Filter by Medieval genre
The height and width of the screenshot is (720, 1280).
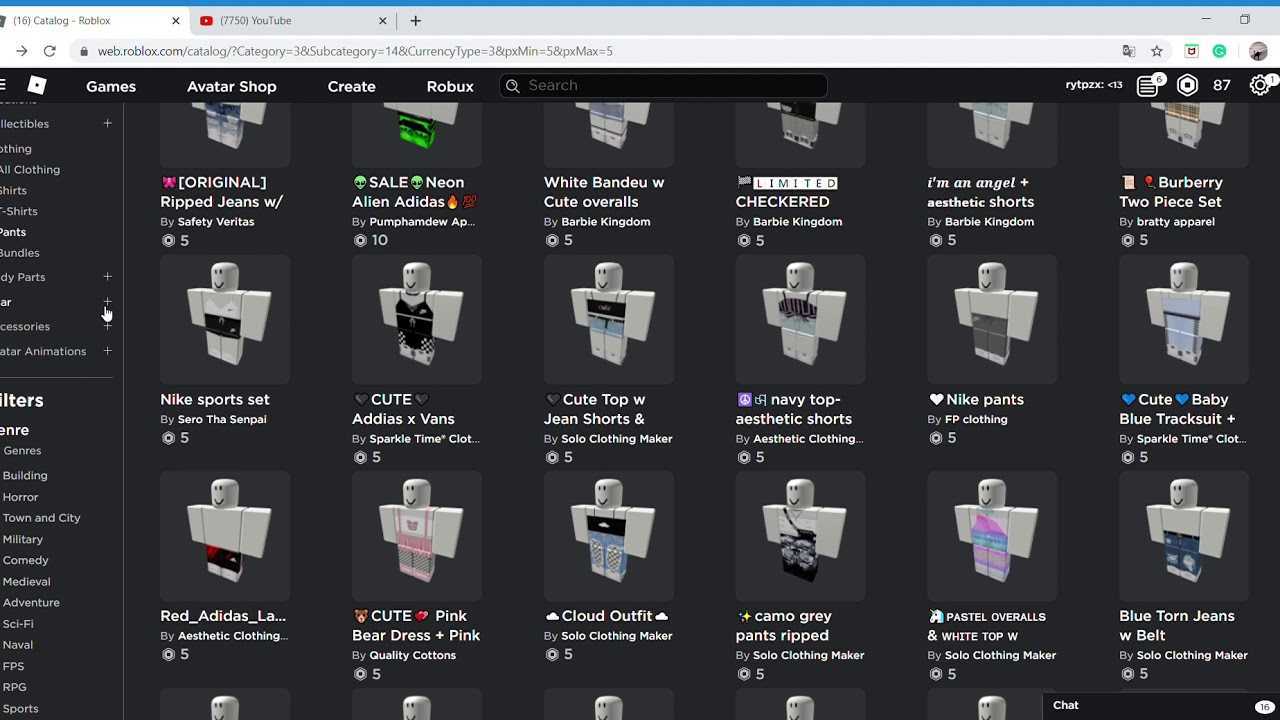click(x=27, y=581)
